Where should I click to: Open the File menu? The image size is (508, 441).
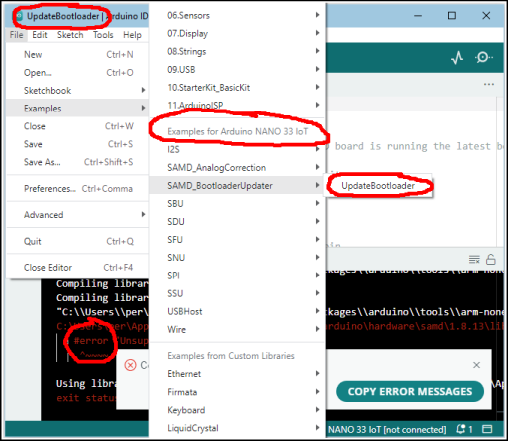click(x=16, y=35)
